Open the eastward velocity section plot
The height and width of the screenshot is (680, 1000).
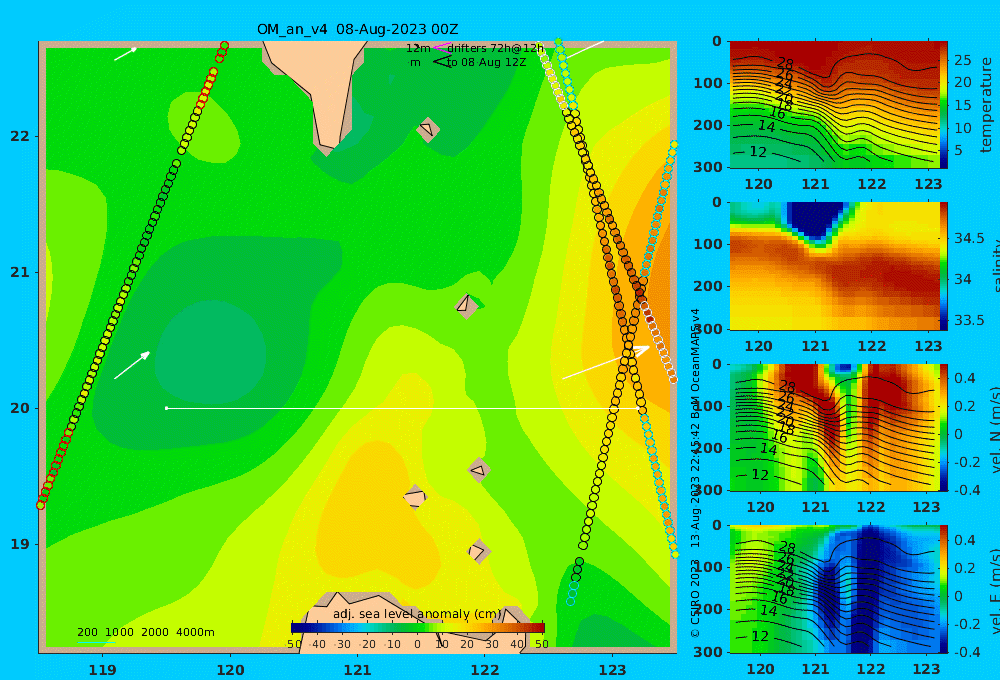[x=834, y=589]
